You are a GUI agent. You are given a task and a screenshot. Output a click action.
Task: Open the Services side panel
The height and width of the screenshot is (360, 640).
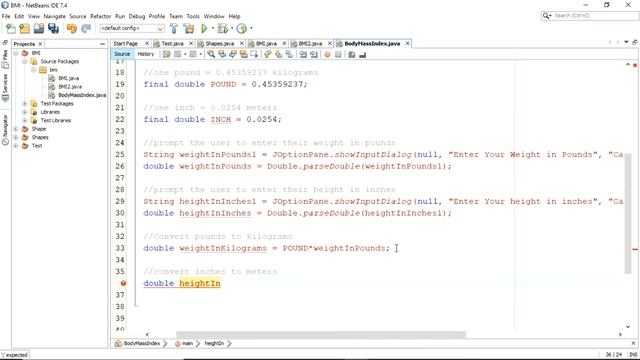tap(5, 87)
